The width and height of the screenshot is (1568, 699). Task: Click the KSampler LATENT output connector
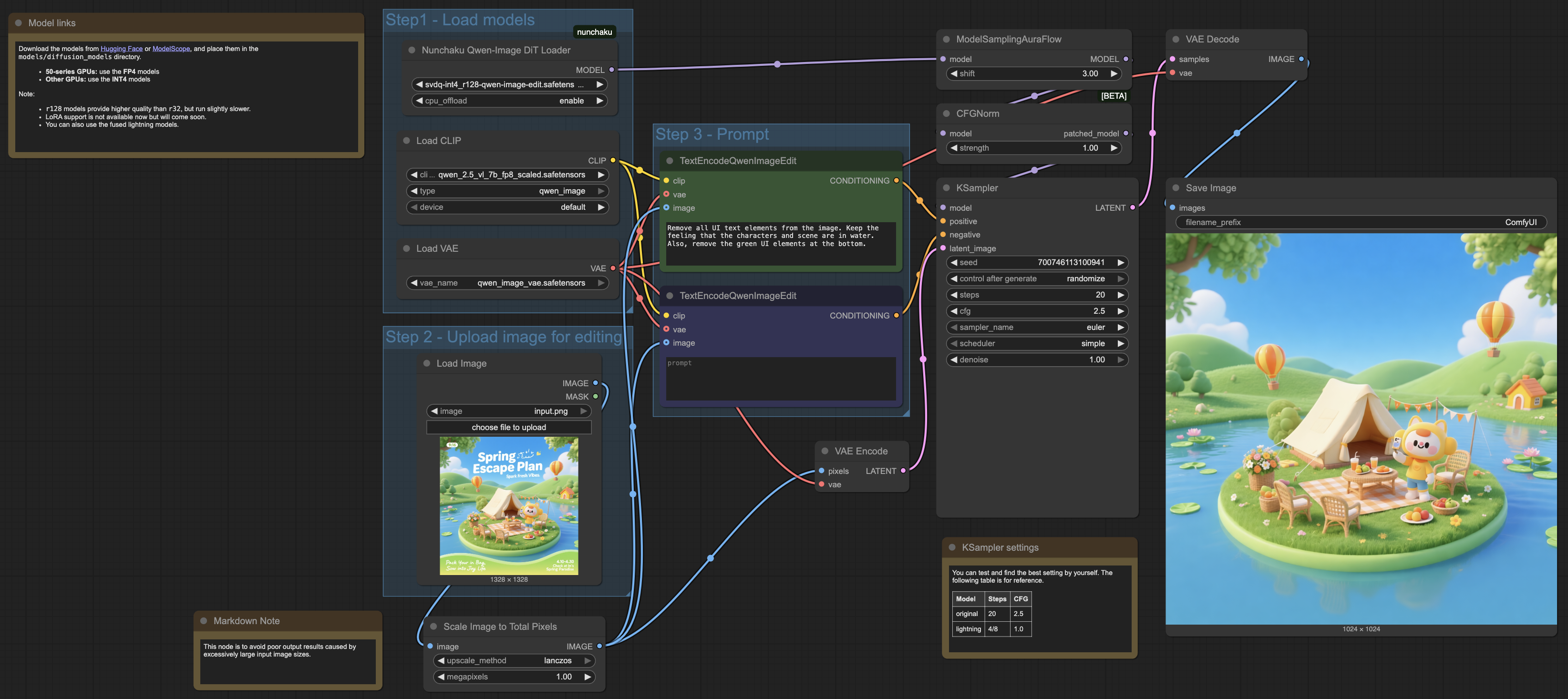(x=1132, y=207)
